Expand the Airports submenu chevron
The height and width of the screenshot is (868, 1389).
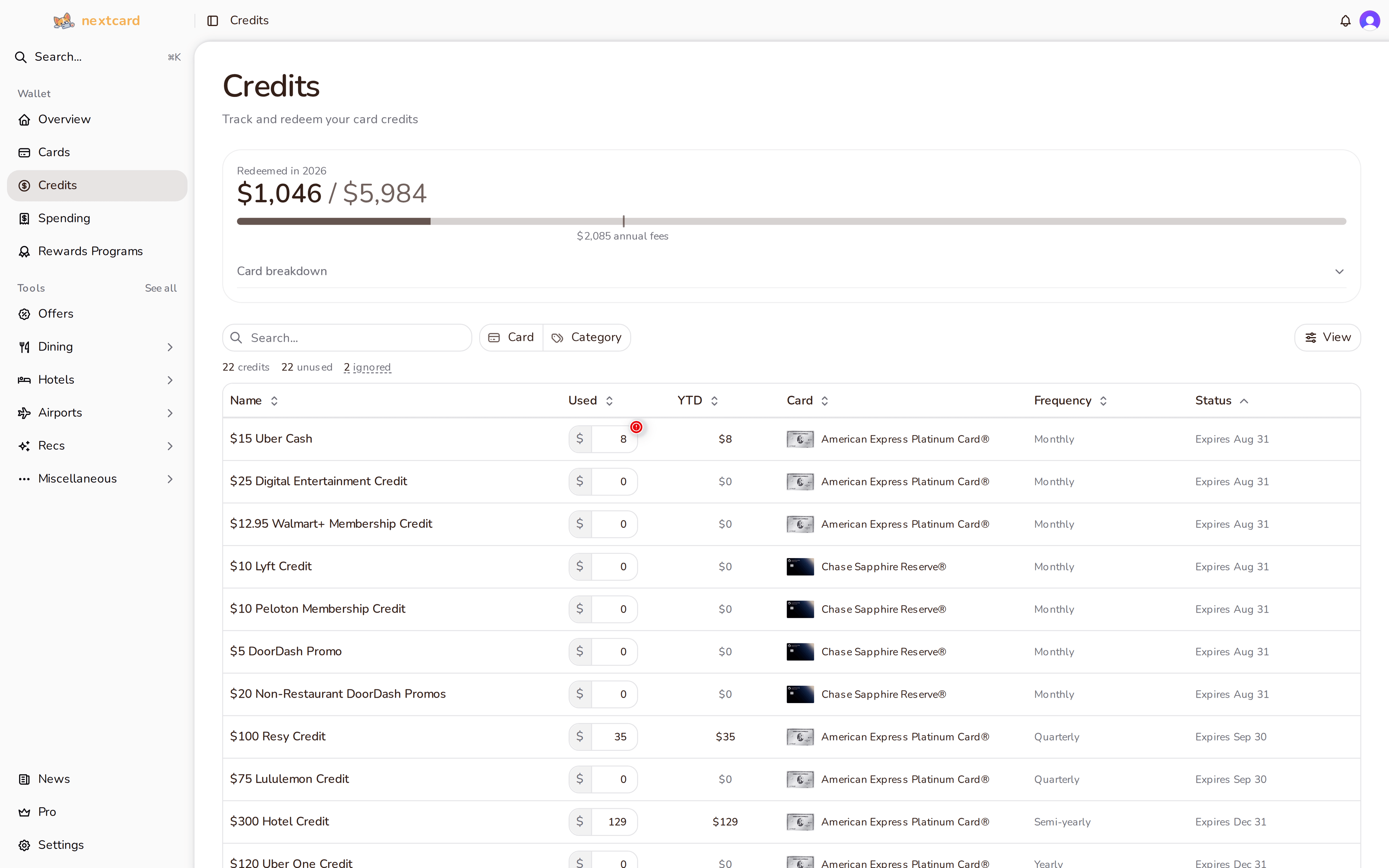pos(170,413)
